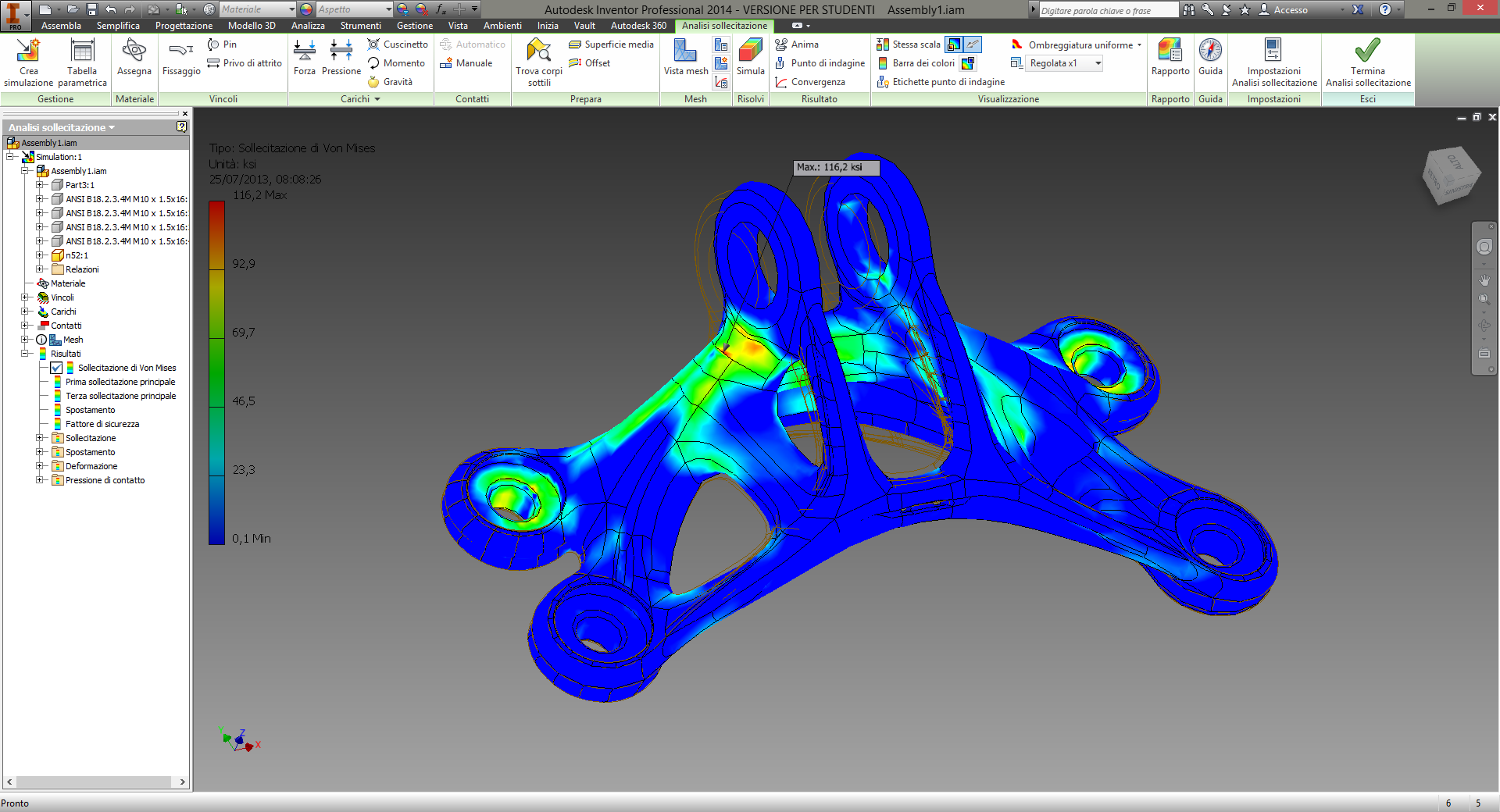Select the Materiale tree item
1500x812 pixels.
pos(68,283)
